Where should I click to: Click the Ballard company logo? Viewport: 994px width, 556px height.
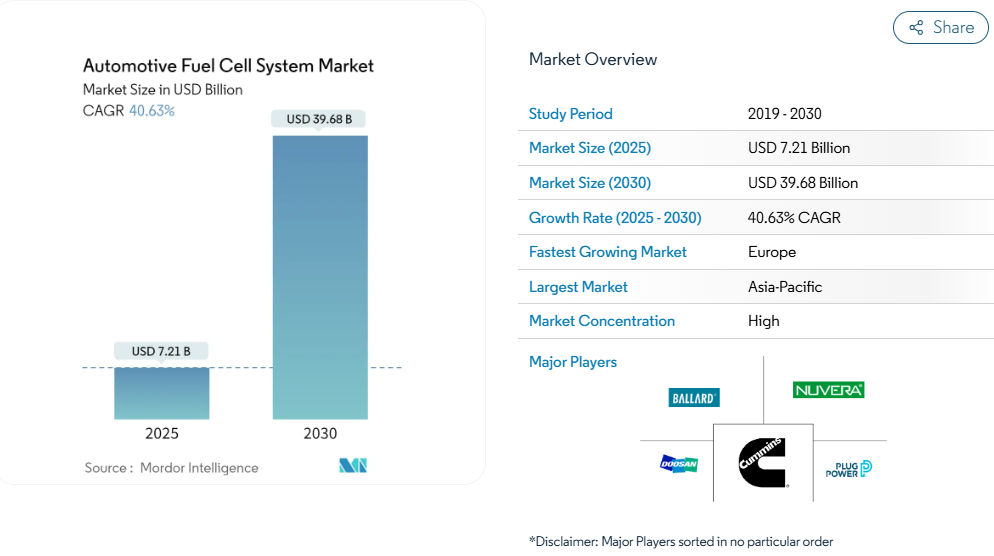694,398
